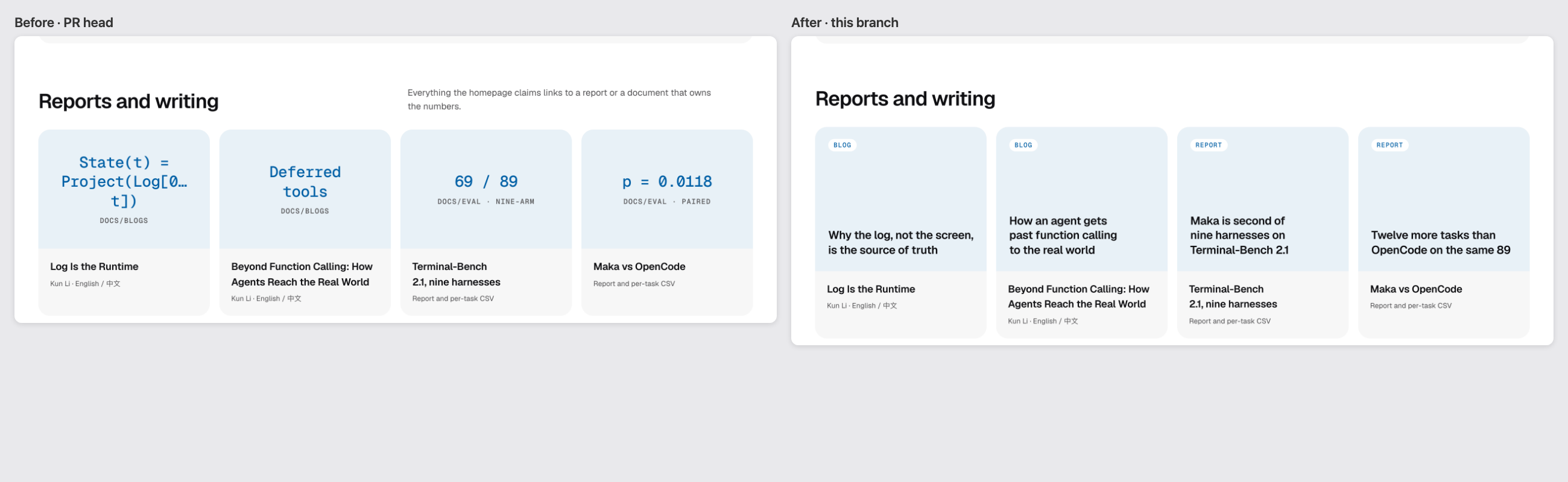The image size is (1568, 482).
Task: Open 'Why the log, not the screen' card image
Action: pos(900,199)
